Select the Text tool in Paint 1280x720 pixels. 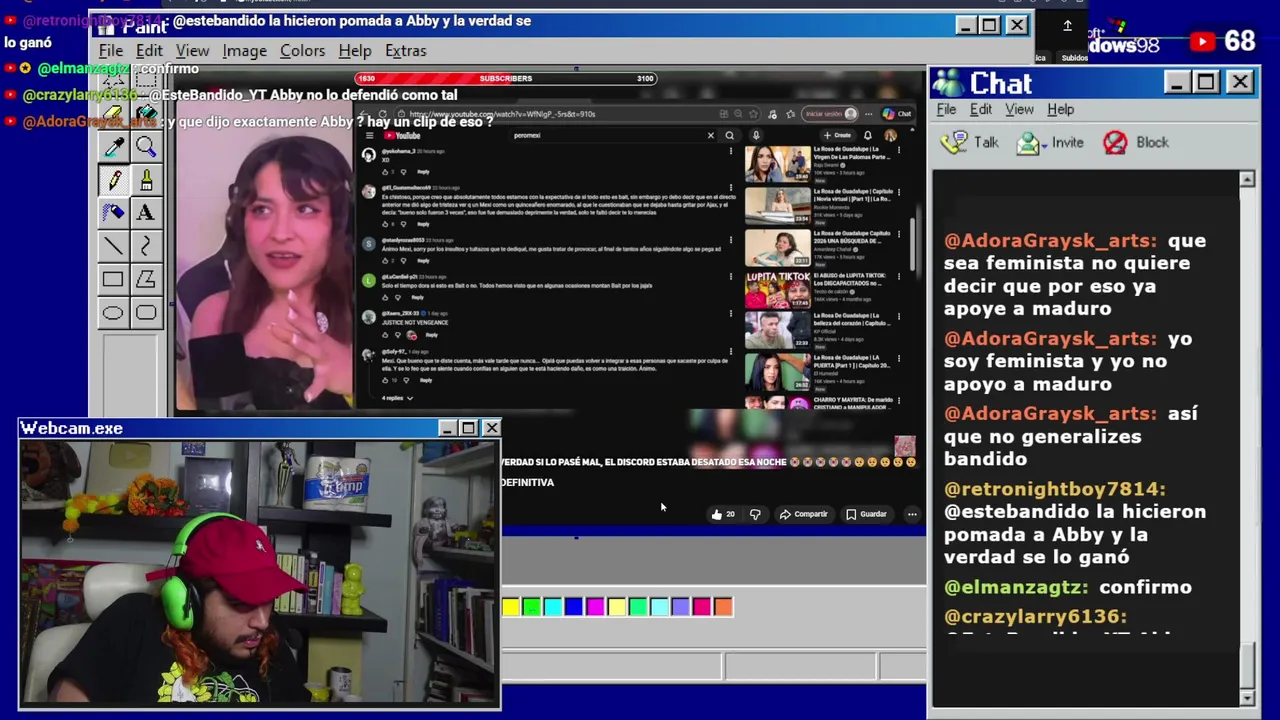coord(146,213)
